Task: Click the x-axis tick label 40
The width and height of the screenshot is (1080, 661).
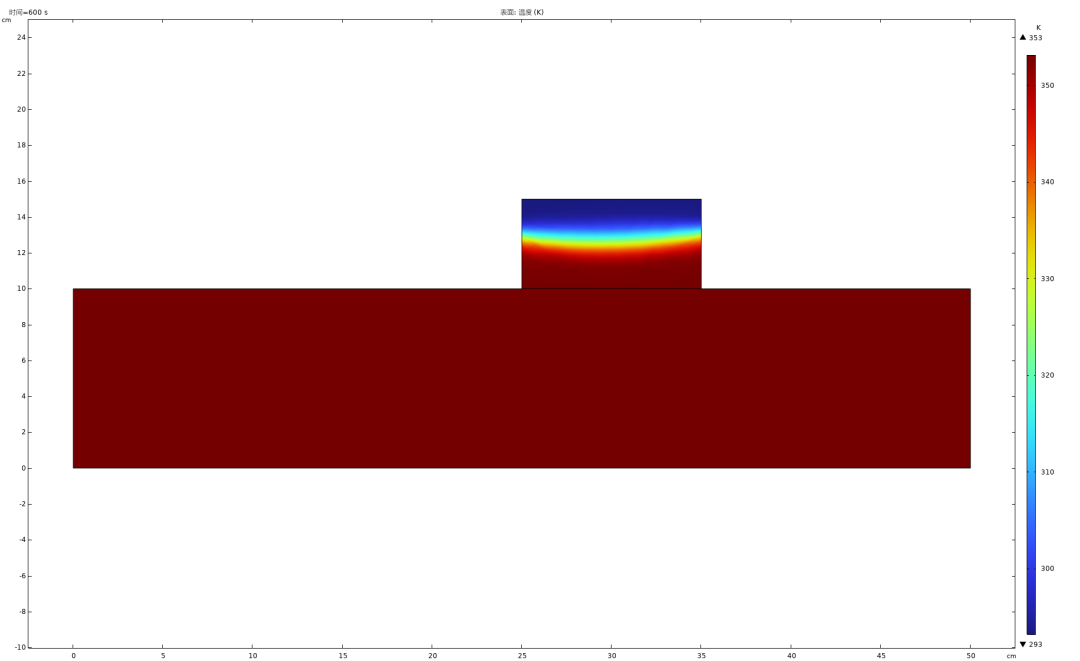Action: (x=791, y=655)
